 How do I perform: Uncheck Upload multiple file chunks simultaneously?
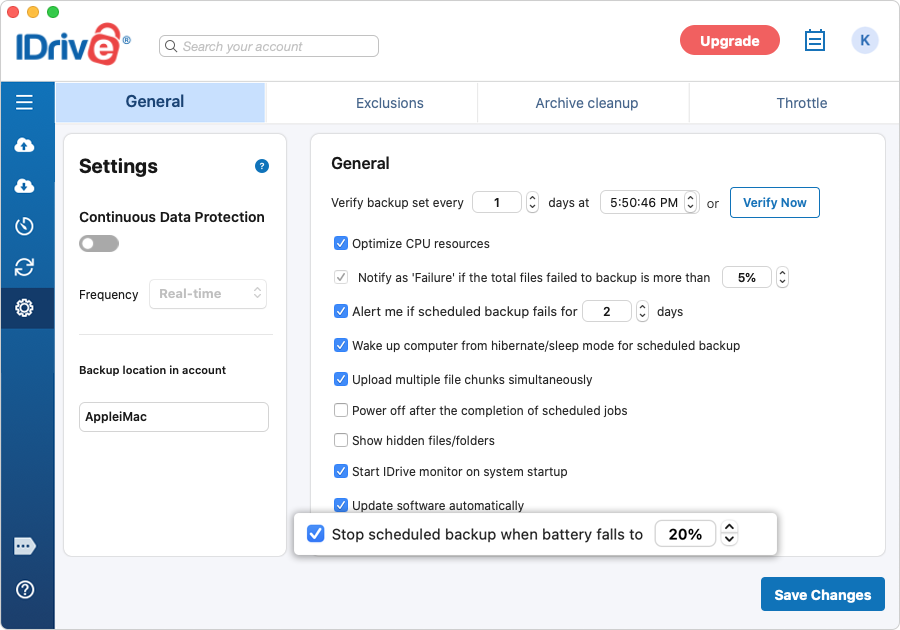click(340, 379)
